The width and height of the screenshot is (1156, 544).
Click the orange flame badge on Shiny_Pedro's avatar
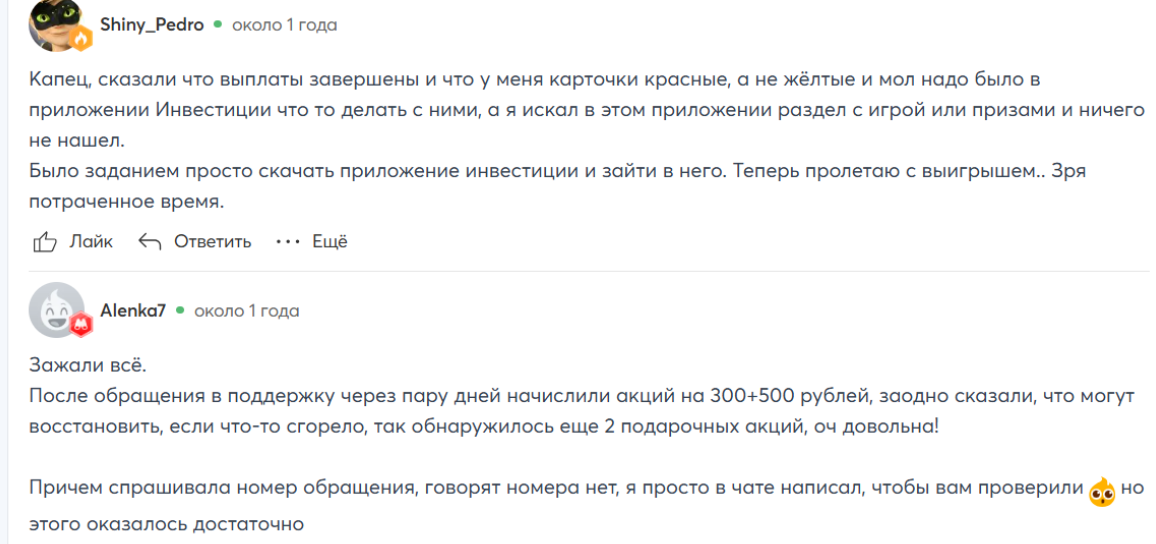coord(80,39)
